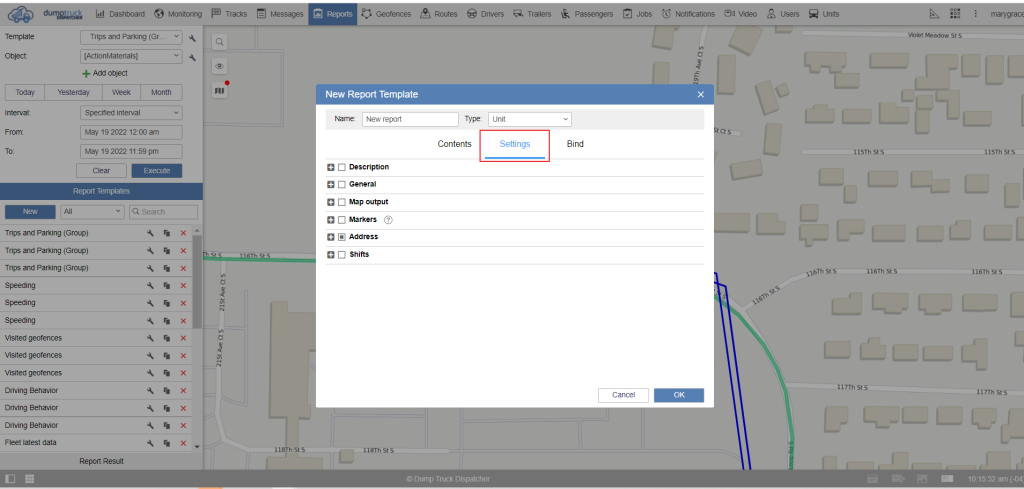Enable the Description checkbox
This screenshot has width=1024, height=489.
(x=341, y=167)
